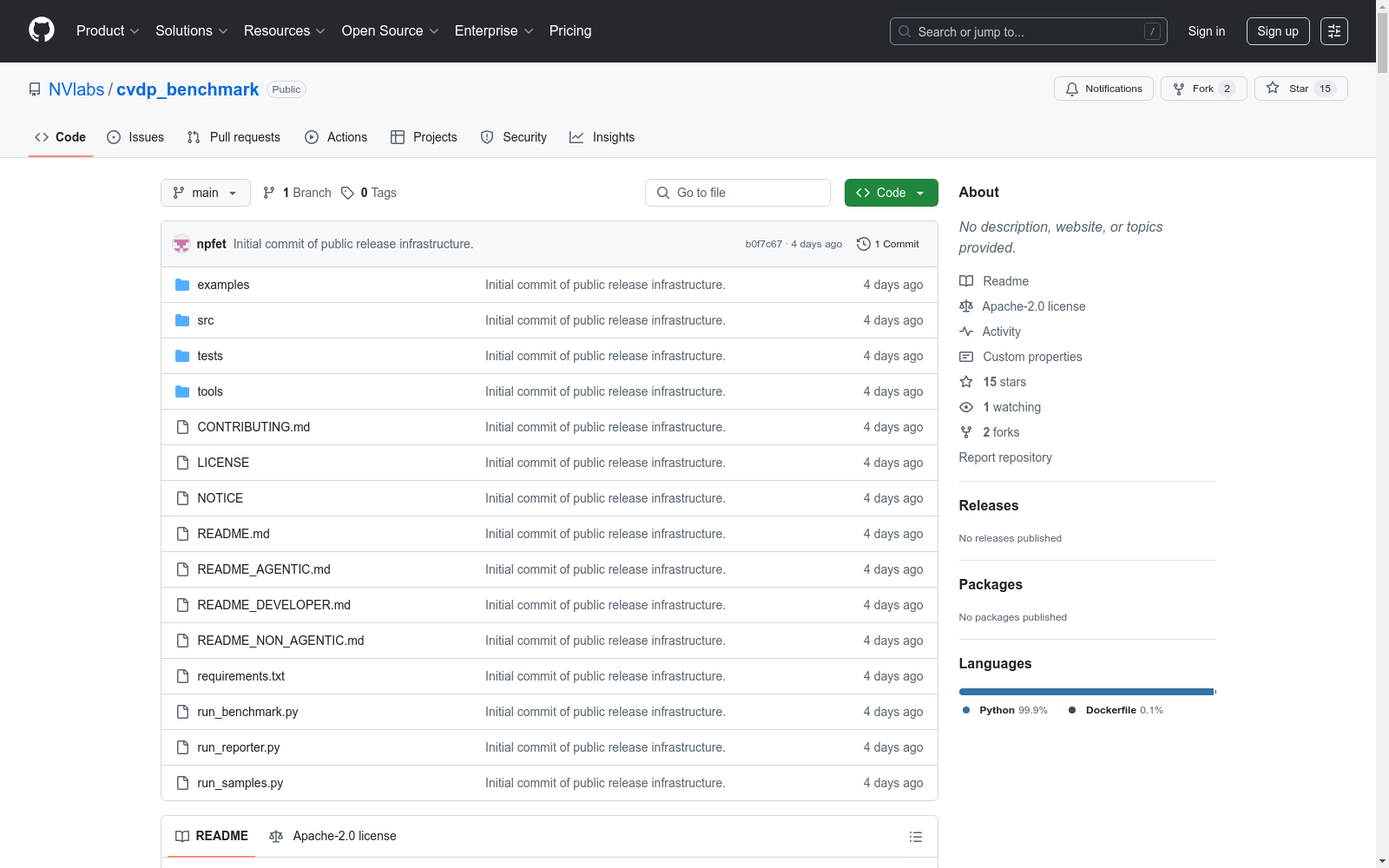Open the examples folder icon
1389x868 pixels.
(x=182, y=285)
